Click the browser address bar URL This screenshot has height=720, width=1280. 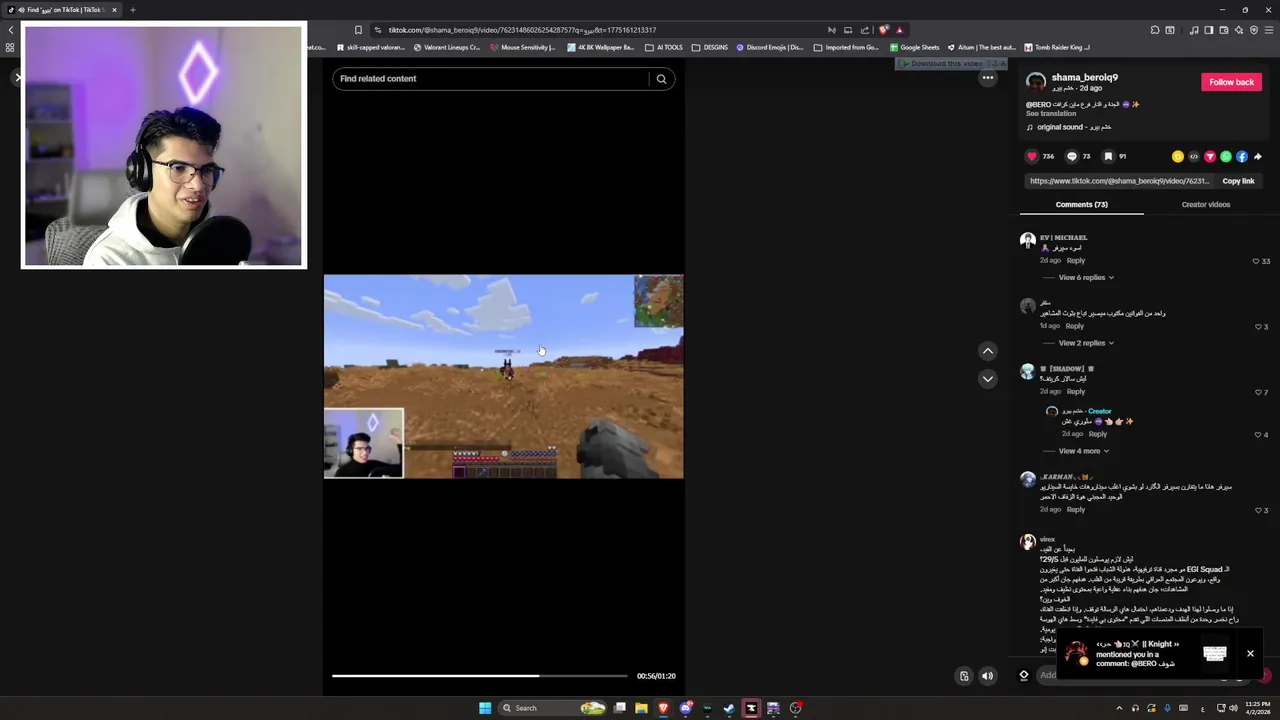click(x=522, y=30)
